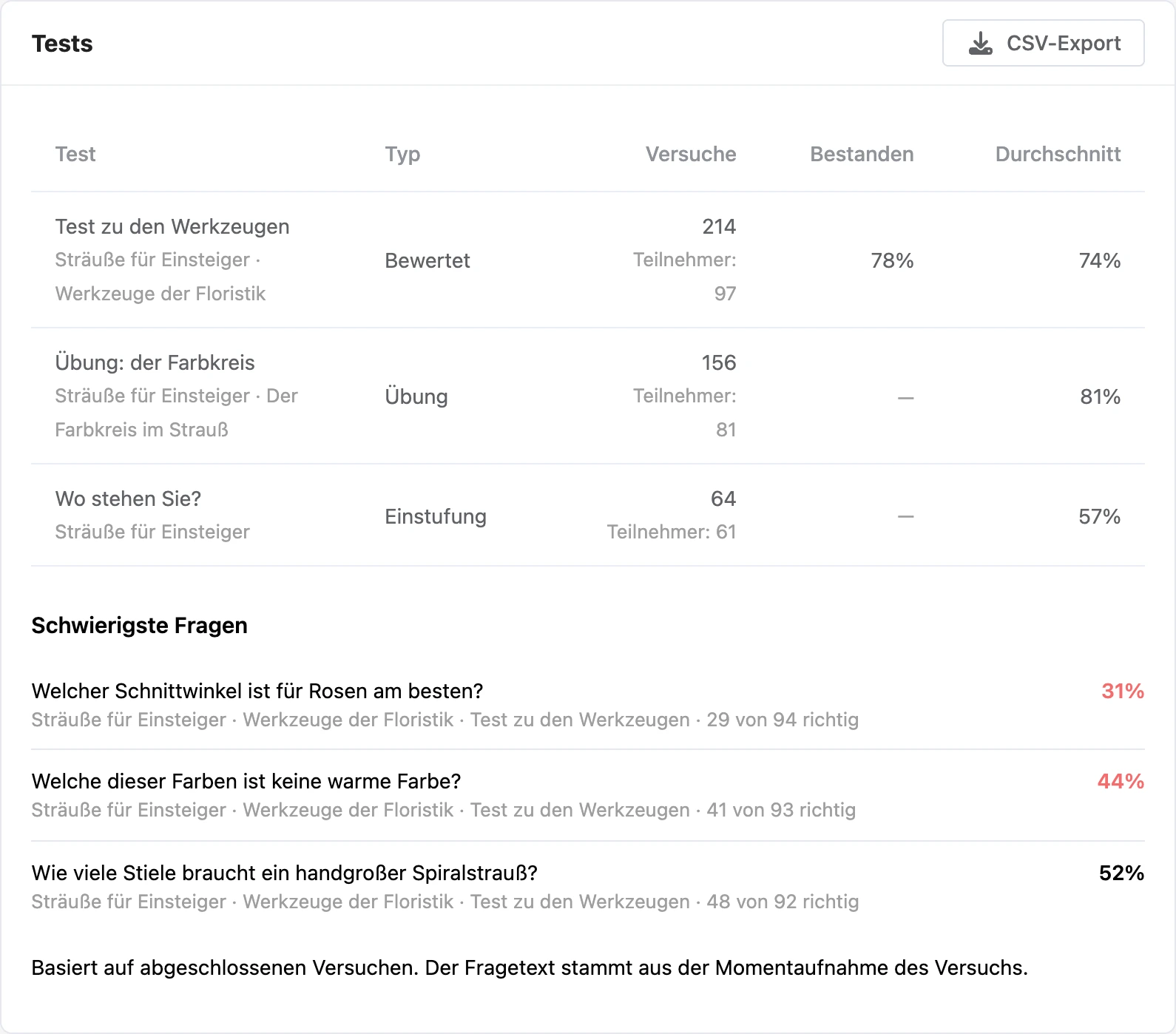Open the 'Übung: der Farbkreis' row title
1176x1034 pixels.
155,362
